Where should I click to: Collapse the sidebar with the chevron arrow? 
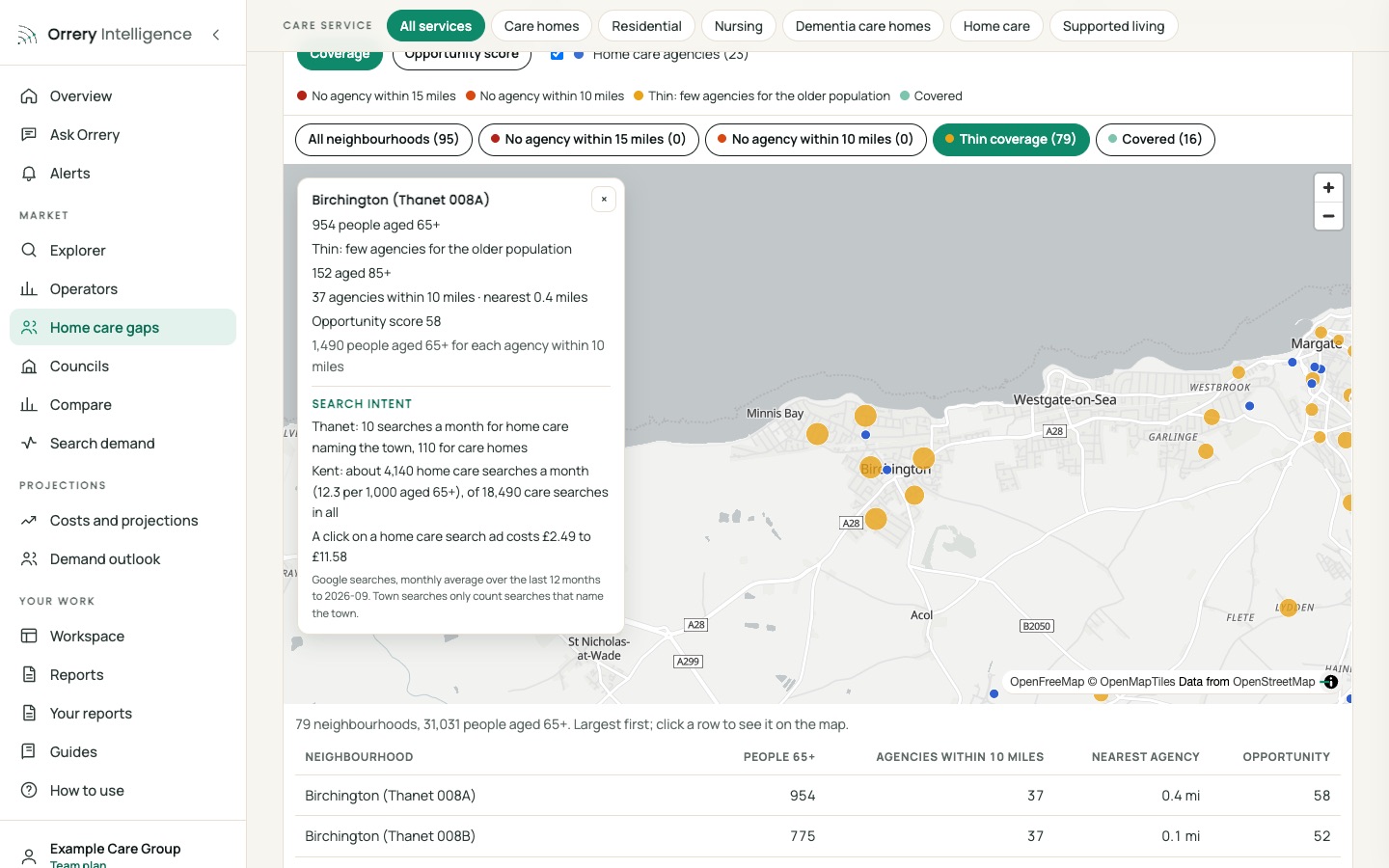point(216,35)
